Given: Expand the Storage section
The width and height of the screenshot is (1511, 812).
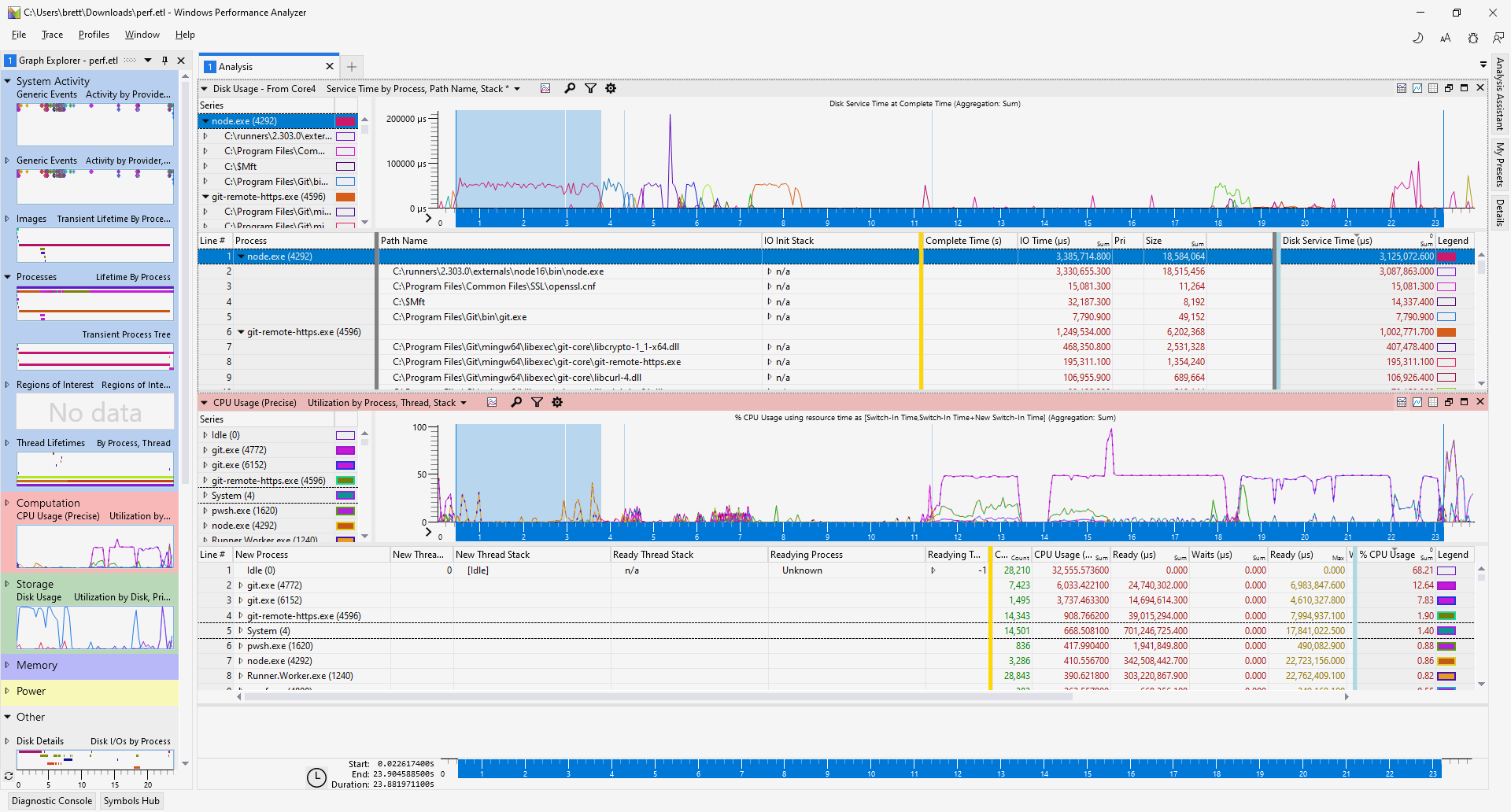Looking at the screenshot, I should click(8, 584).
